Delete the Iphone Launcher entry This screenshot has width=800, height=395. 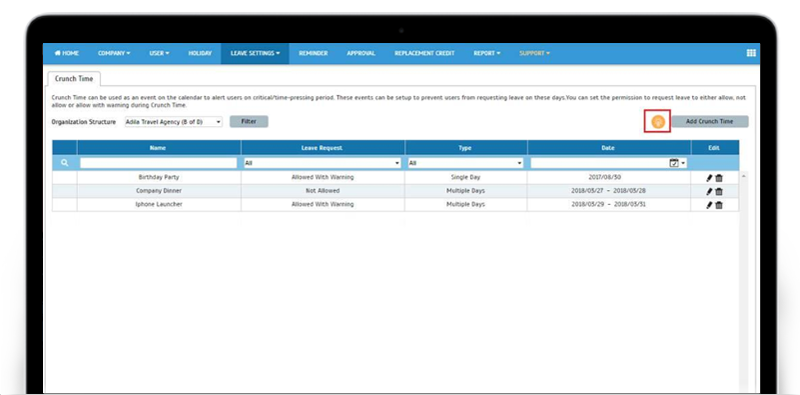coord(719,205)
